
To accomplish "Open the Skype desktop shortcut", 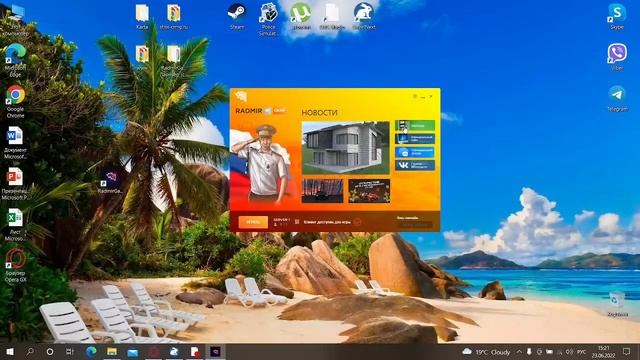I will (x=617, y=16).
